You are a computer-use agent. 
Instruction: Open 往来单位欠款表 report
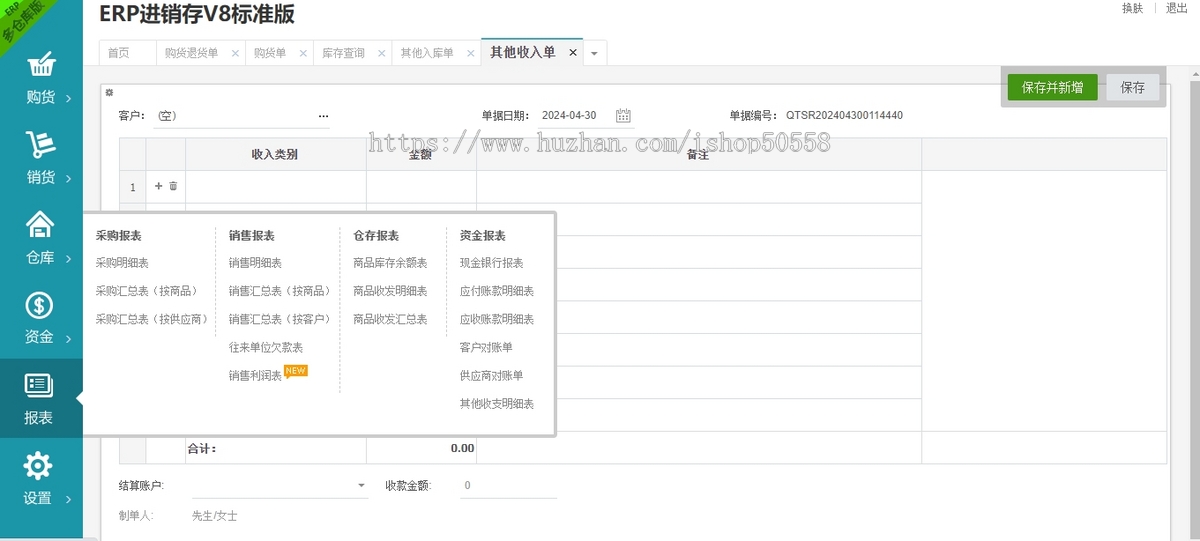(265, 347)
